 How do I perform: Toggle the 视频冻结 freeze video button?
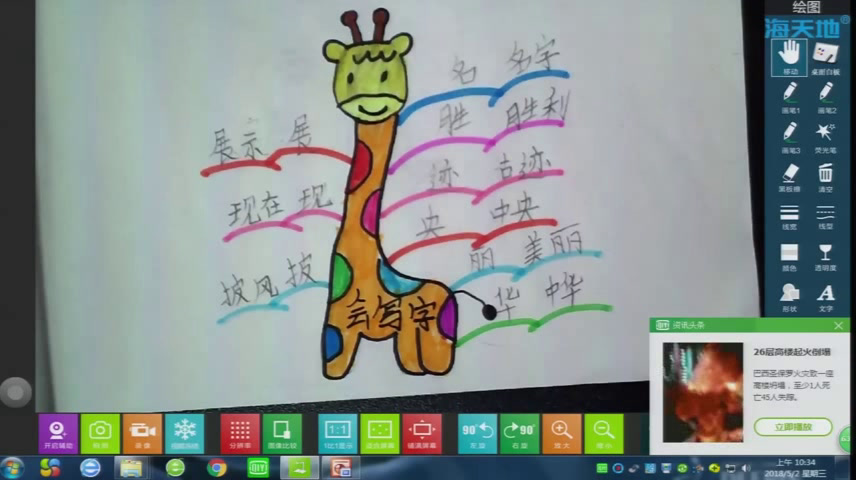pos(184,432)
